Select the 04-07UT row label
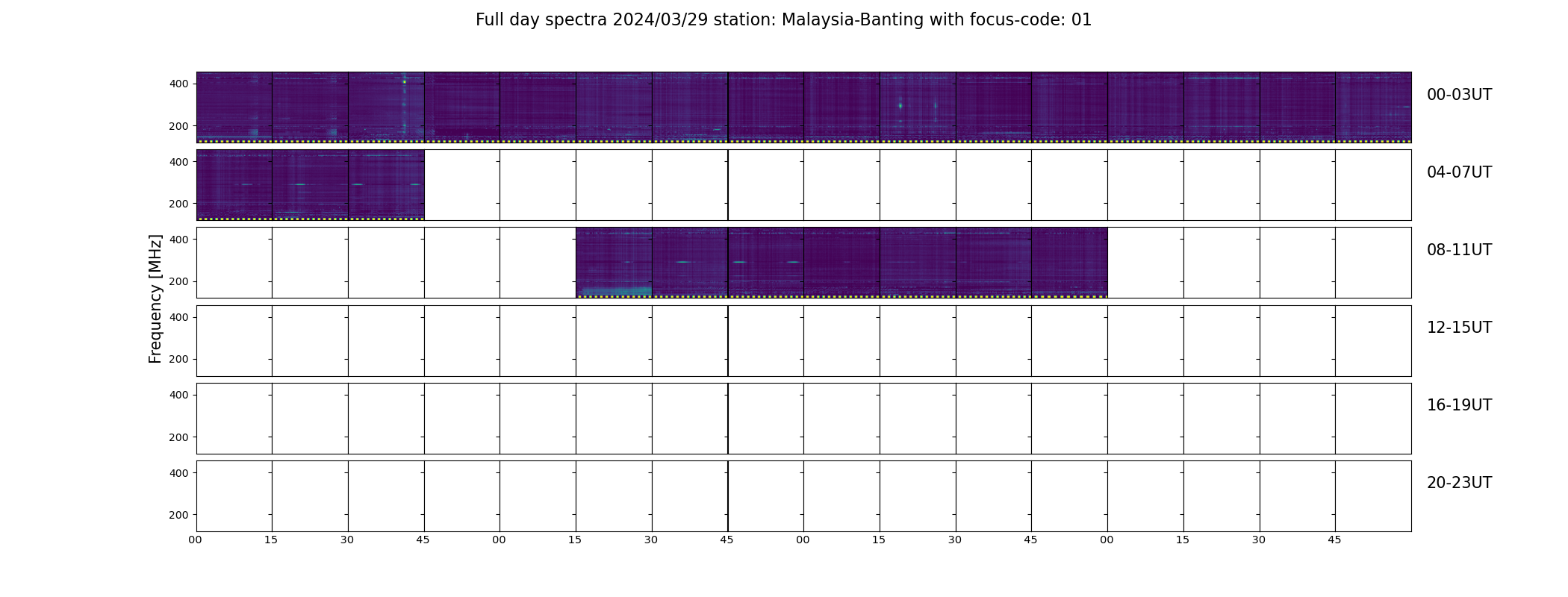 pyautogui.click(x=1459, y=172)
